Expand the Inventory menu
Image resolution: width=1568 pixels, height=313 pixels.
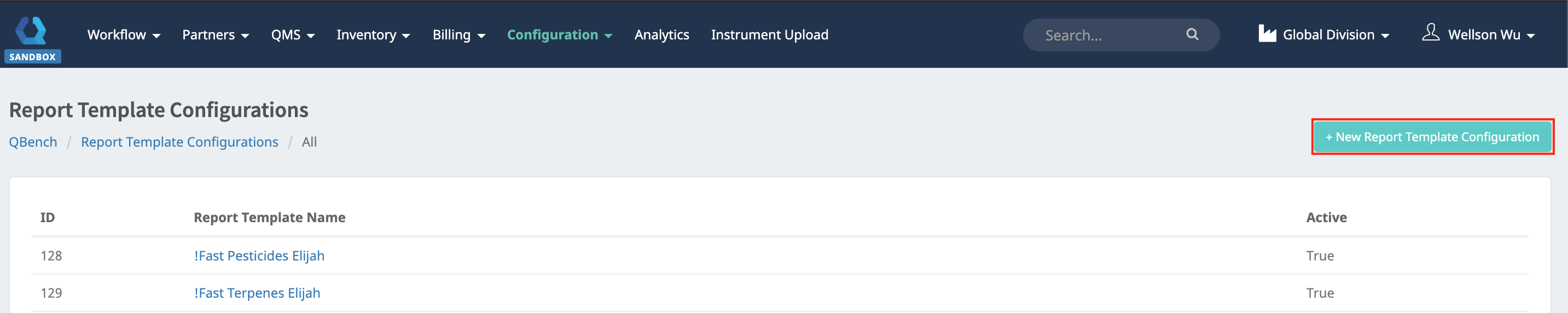click(x=373, y=36)
